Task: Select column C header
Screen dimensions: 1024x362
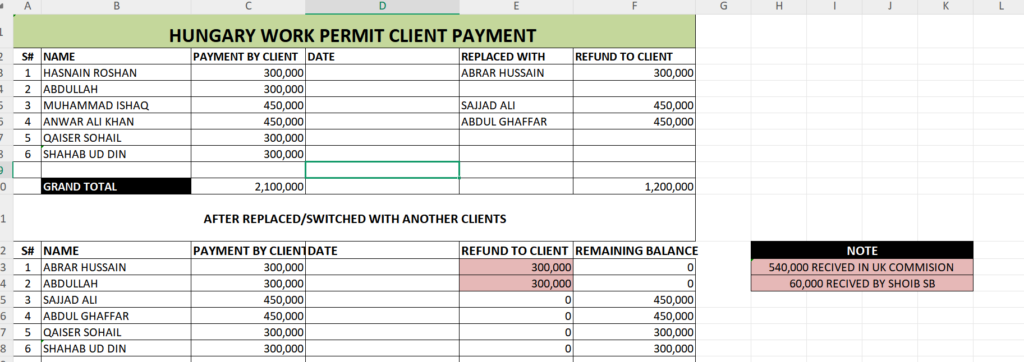Action: (248, 6)
